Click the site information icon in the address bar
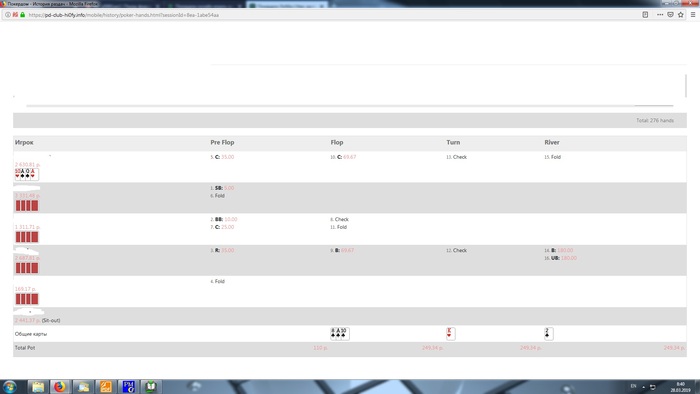 (8, 15)
